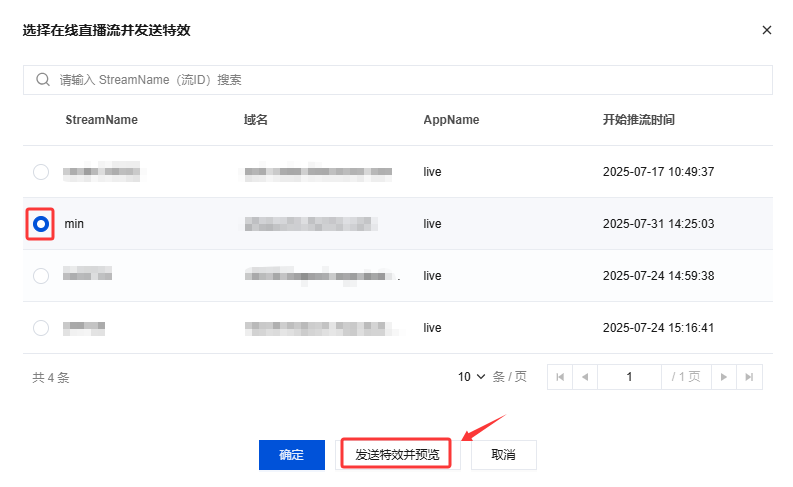Click timestamp 2025-07-24 14:59:38
The width and height of the screenshot is (793, 487).
click(658, 276)
